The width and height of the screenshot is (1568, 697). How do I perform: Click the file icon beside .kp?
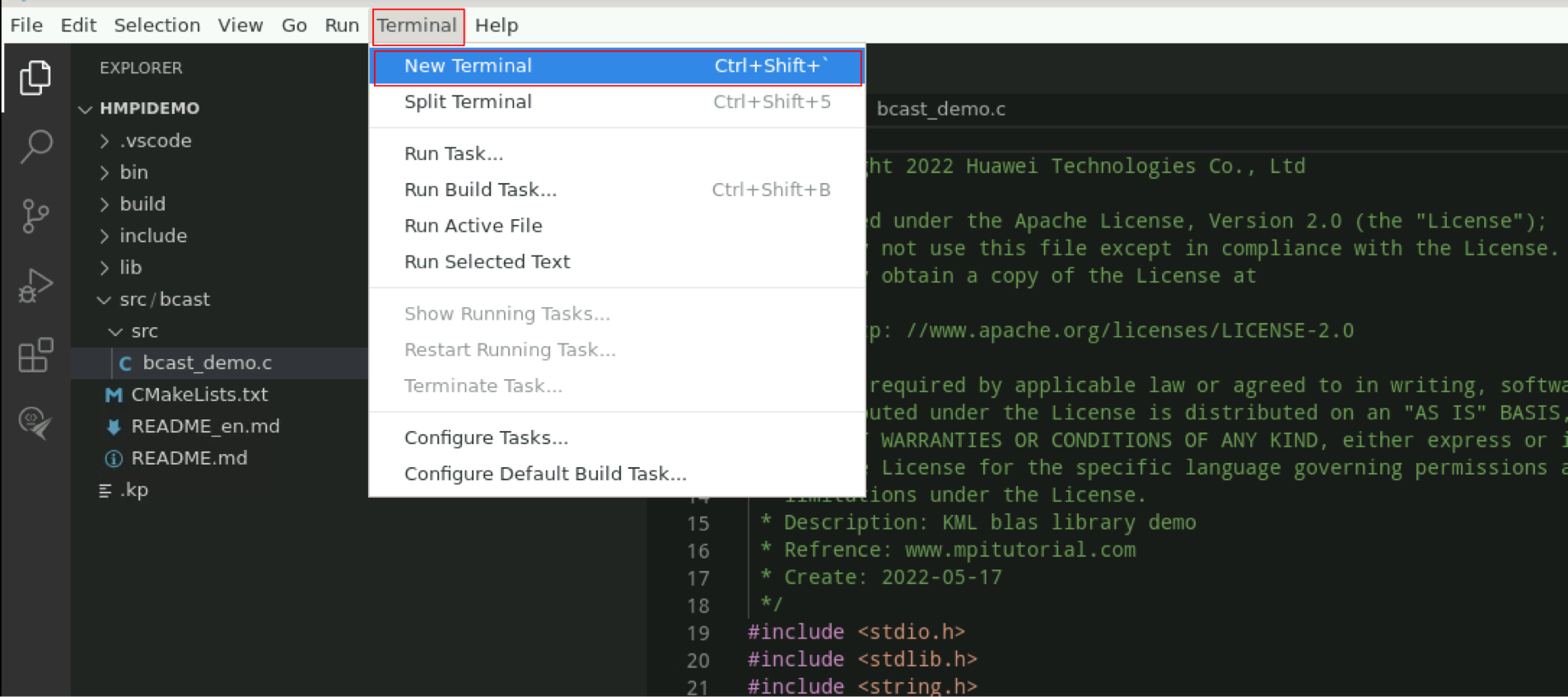[105, 491]
